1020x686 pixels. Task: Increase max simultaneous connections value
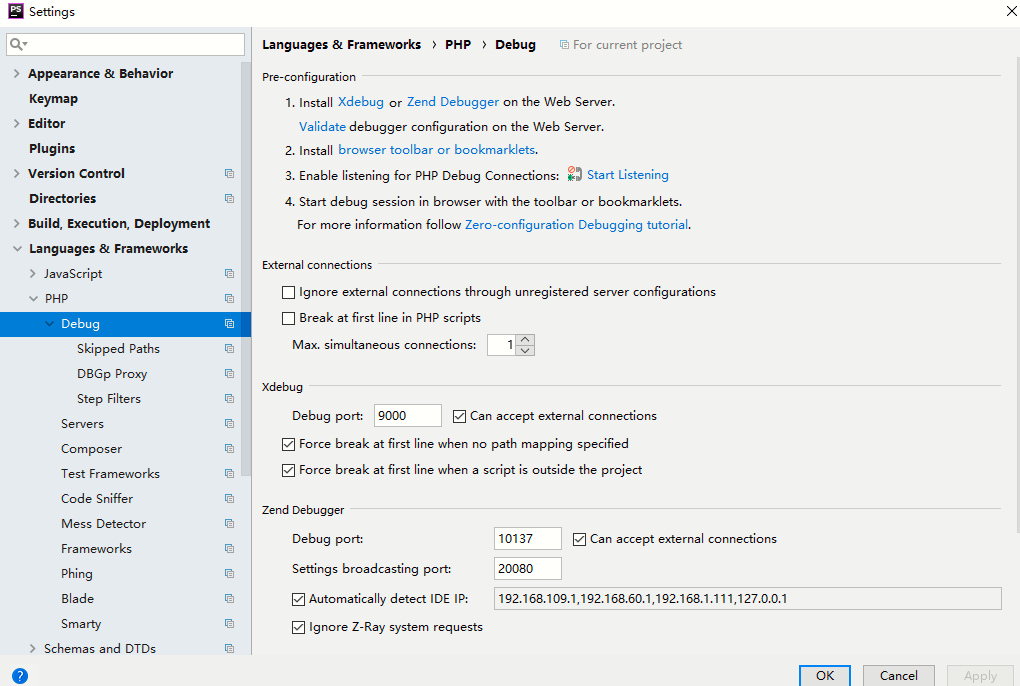(x=526, y=339)
